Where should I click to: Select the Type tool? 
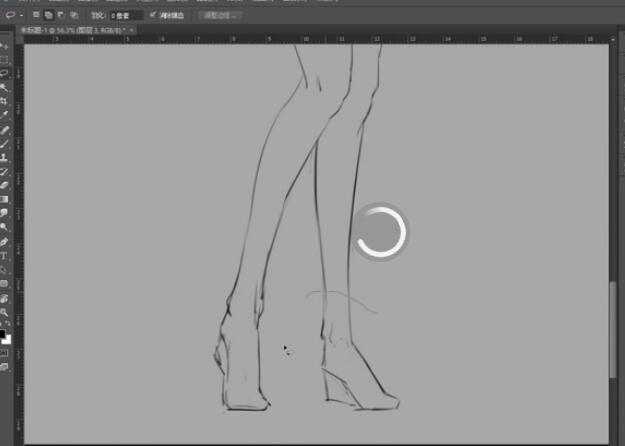click(4, 255)
